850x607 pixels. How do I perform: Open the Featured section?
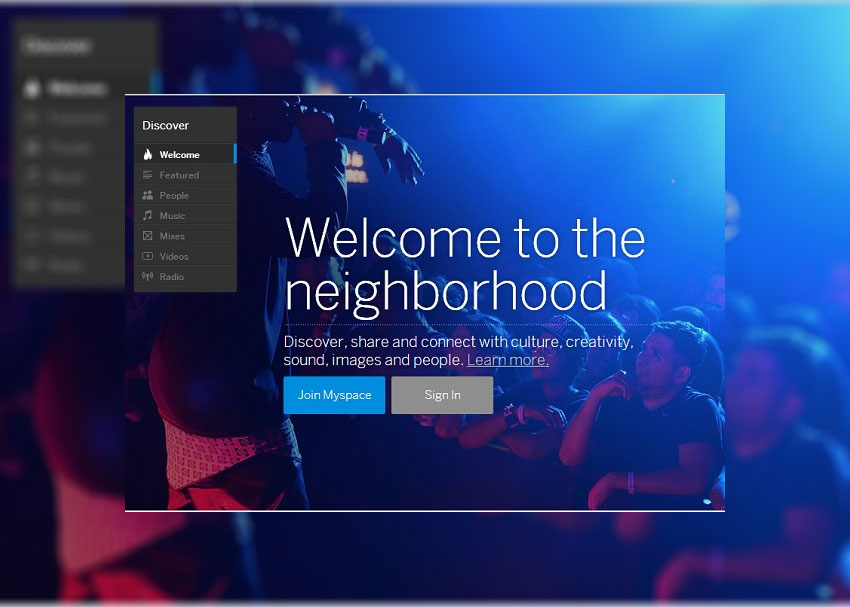185,175
